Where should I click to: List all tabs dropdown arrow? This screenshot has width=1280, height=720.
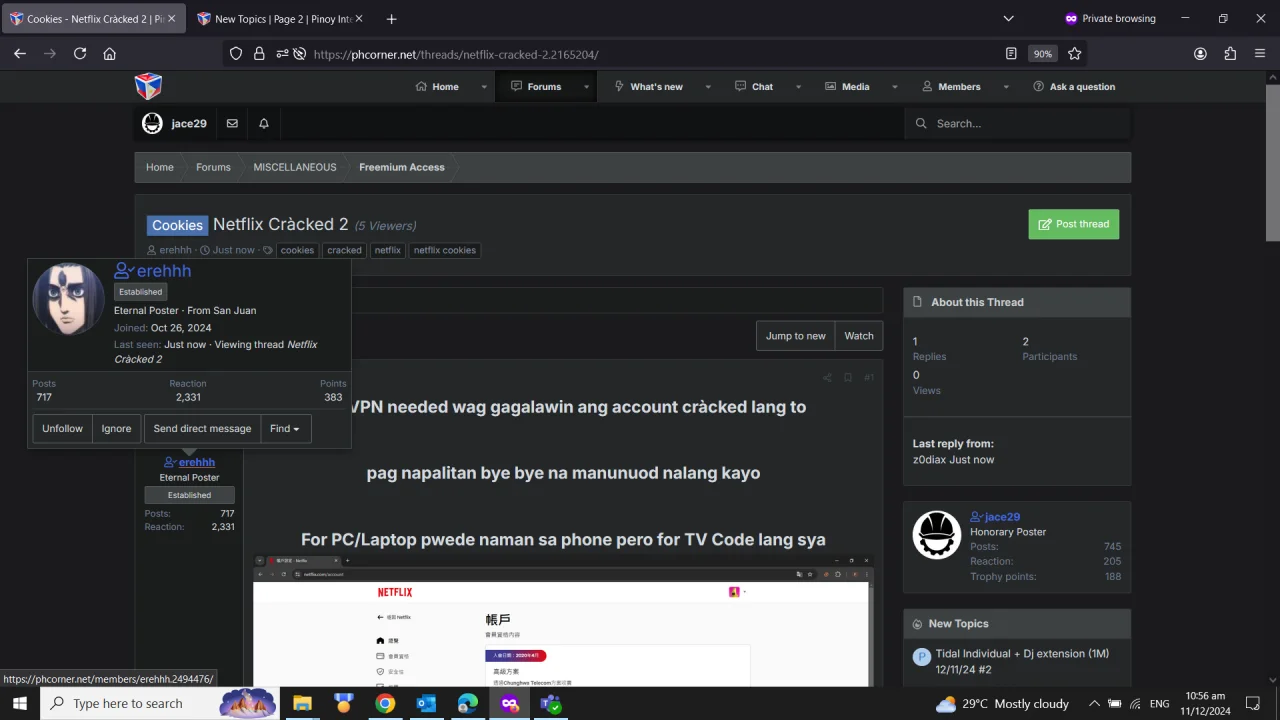(x=1009, y=19)
